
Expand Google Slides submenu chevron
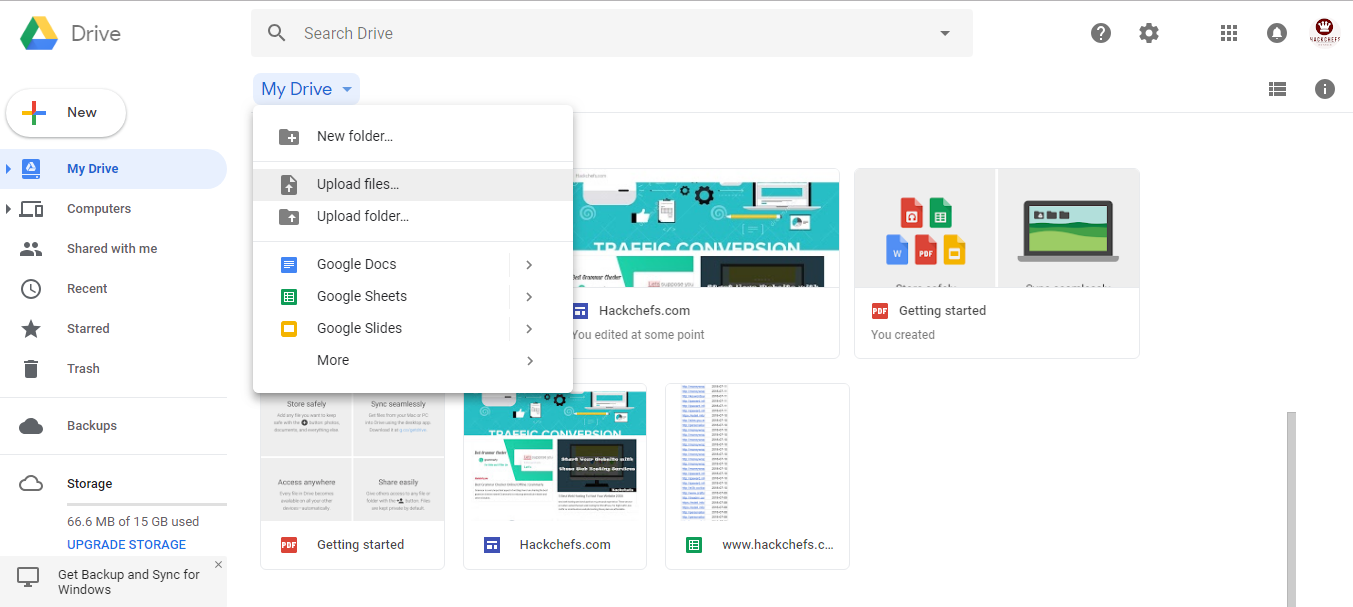point(529,328)
